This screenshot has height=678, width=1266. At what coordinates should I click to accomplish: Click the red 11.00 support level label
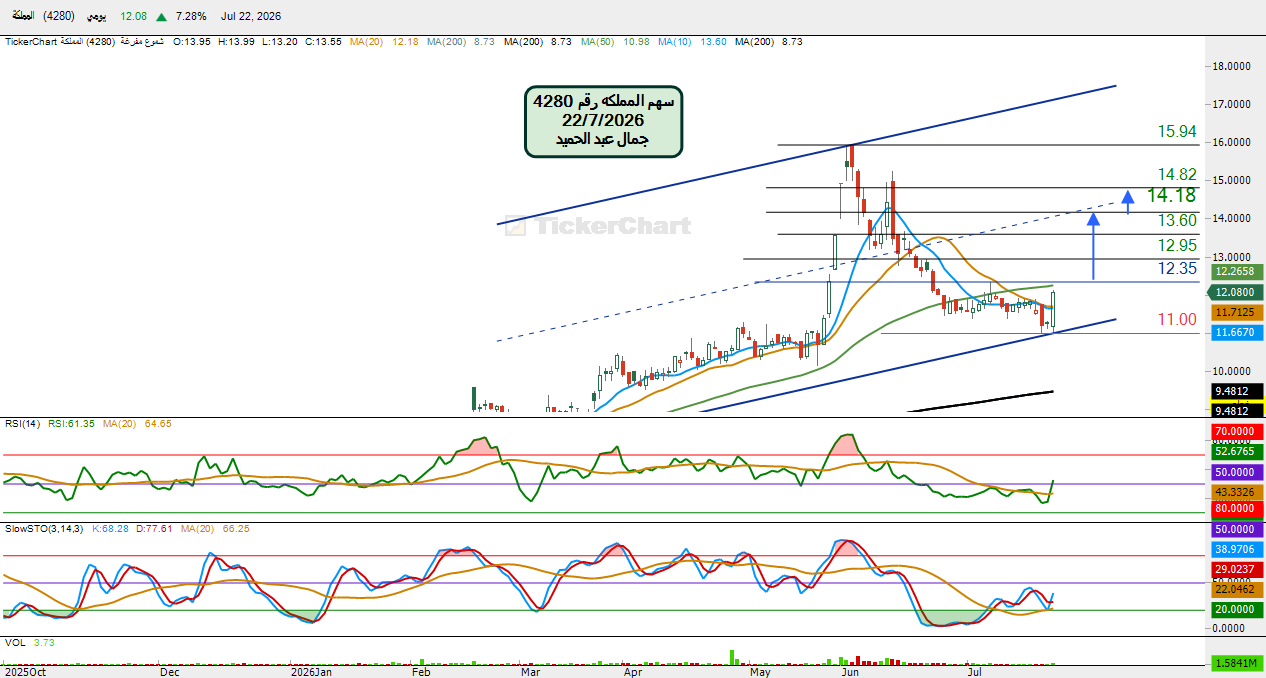click(1177, 320)
